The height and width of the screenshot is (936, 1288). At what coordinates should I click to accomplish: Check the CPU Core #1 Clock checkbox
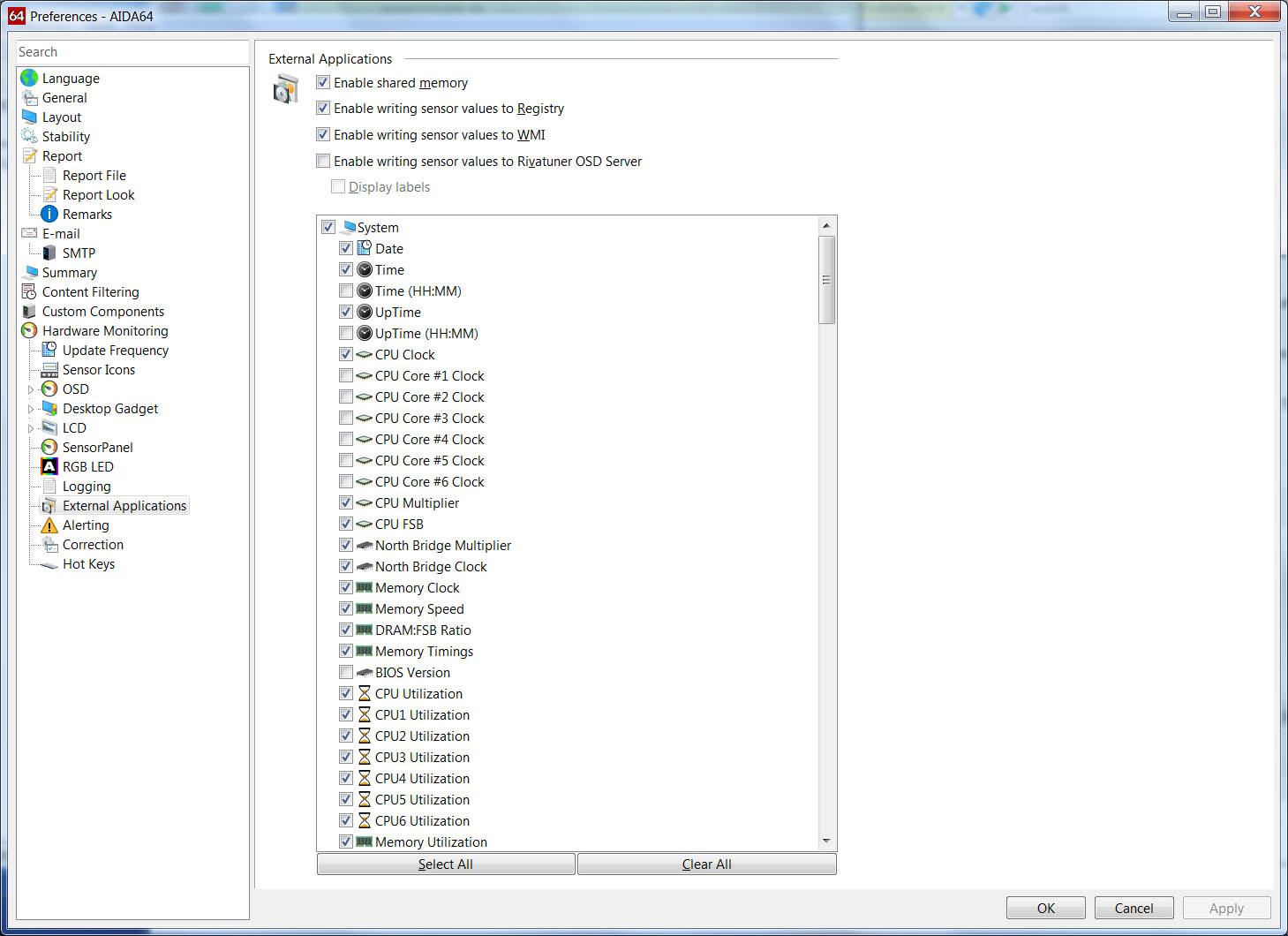click(x=346, y=375)
